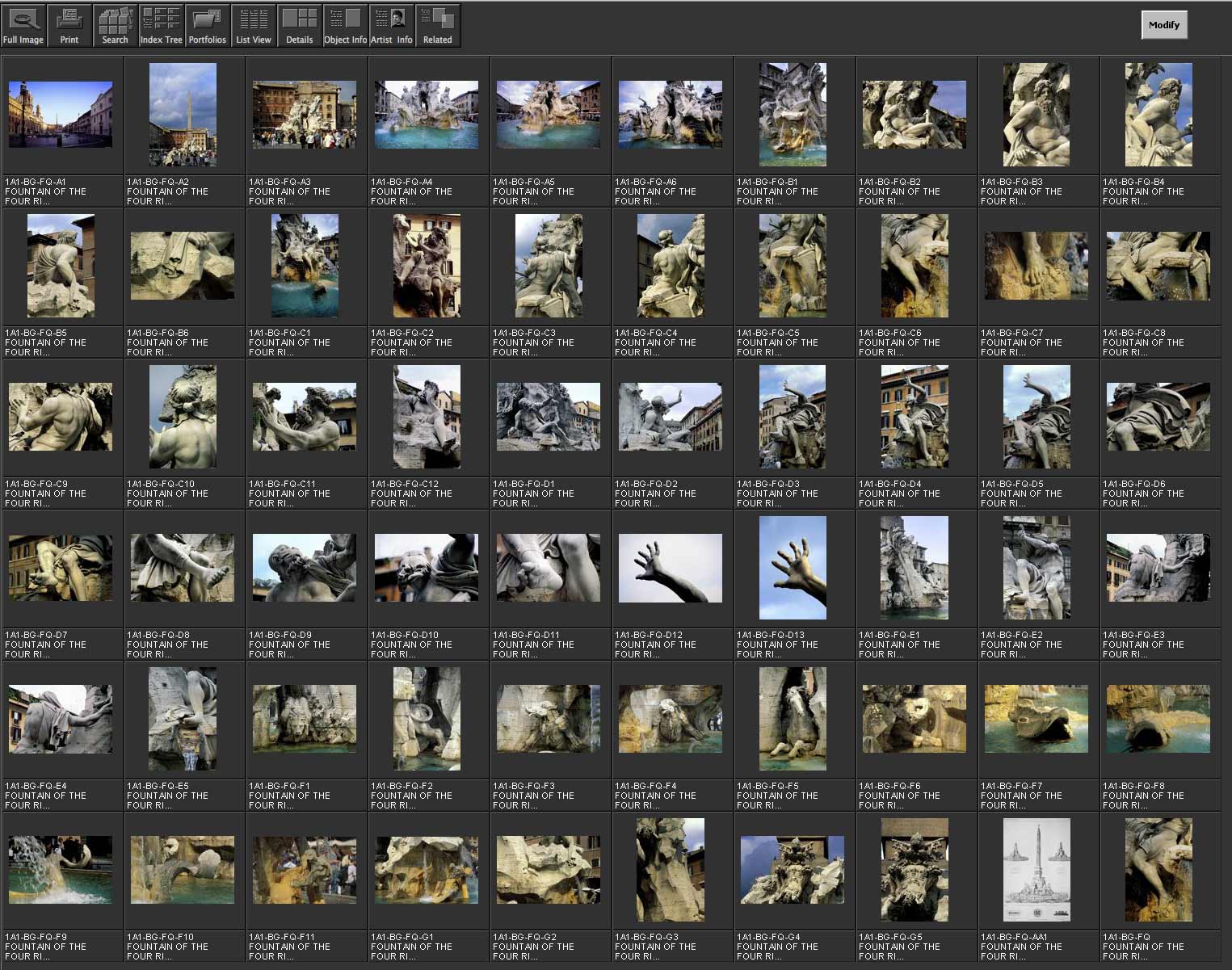
Task: Show the Index Tree
Action: pyautogui.click(x=162, y=26)
